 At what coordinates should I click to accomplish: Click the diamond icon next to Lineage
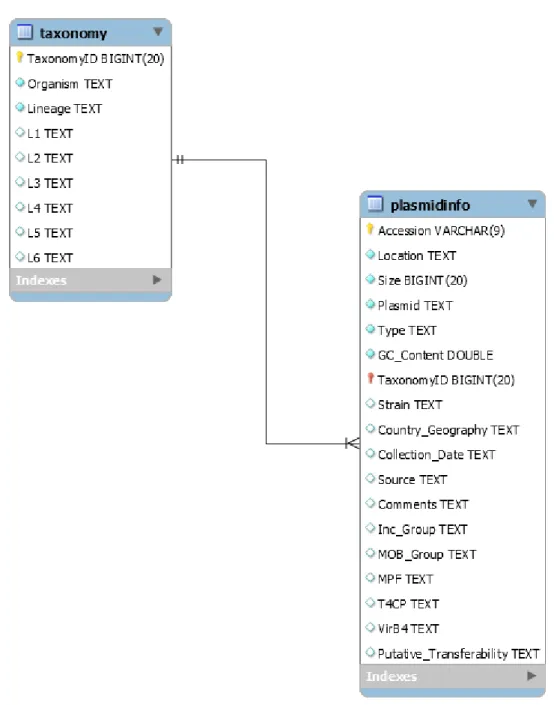pos(20,107)
